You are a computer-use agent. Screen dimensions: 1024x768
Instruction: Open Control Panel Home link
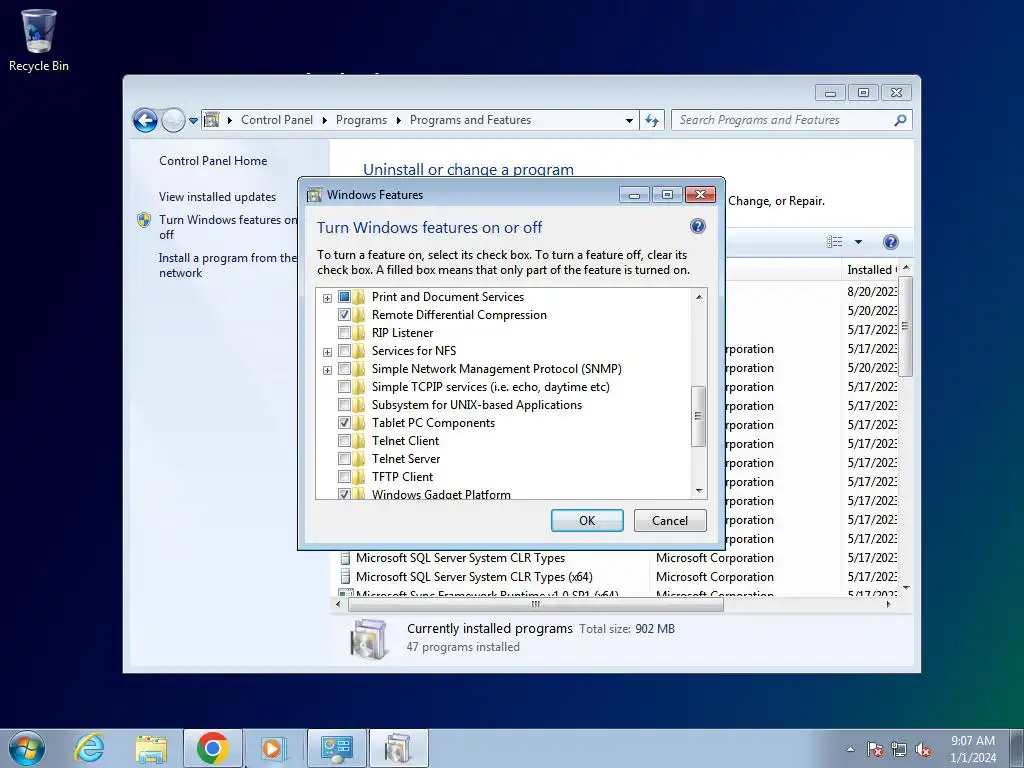213,161
